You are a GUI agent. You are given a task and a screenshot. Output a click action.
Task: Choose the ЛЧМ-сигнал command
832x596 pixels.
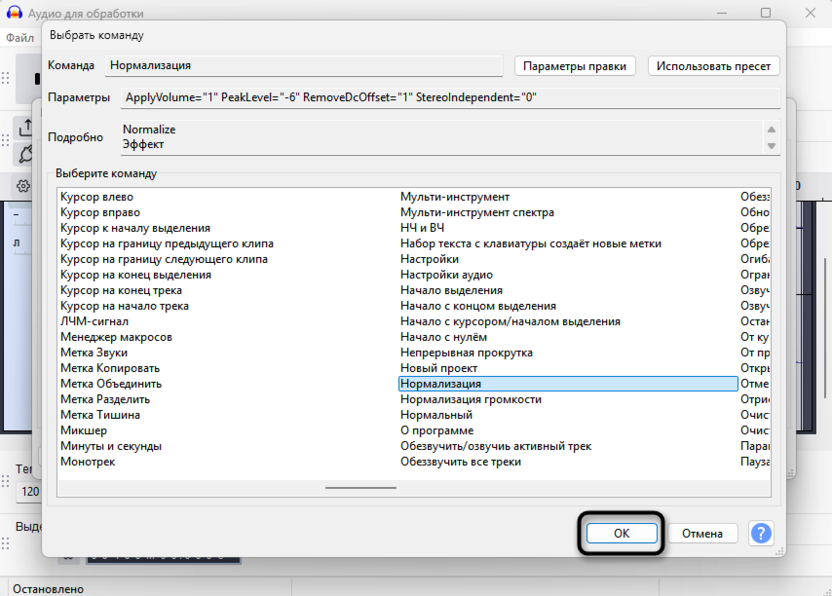click(94, 322)
